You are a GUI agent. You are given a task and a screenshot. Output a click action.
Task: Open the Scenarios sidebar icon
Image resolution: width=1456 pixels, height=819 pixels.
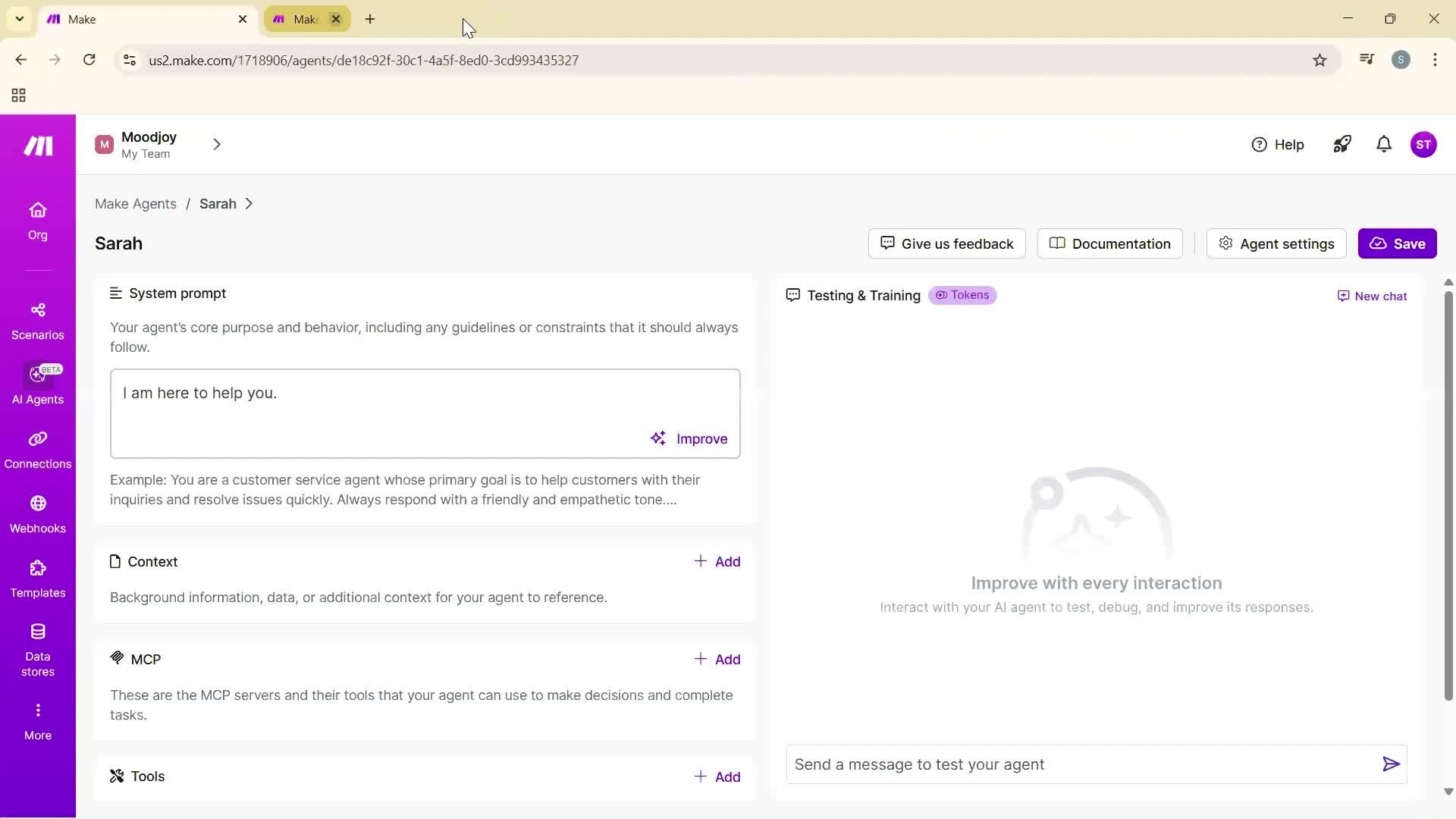(38, 310)
